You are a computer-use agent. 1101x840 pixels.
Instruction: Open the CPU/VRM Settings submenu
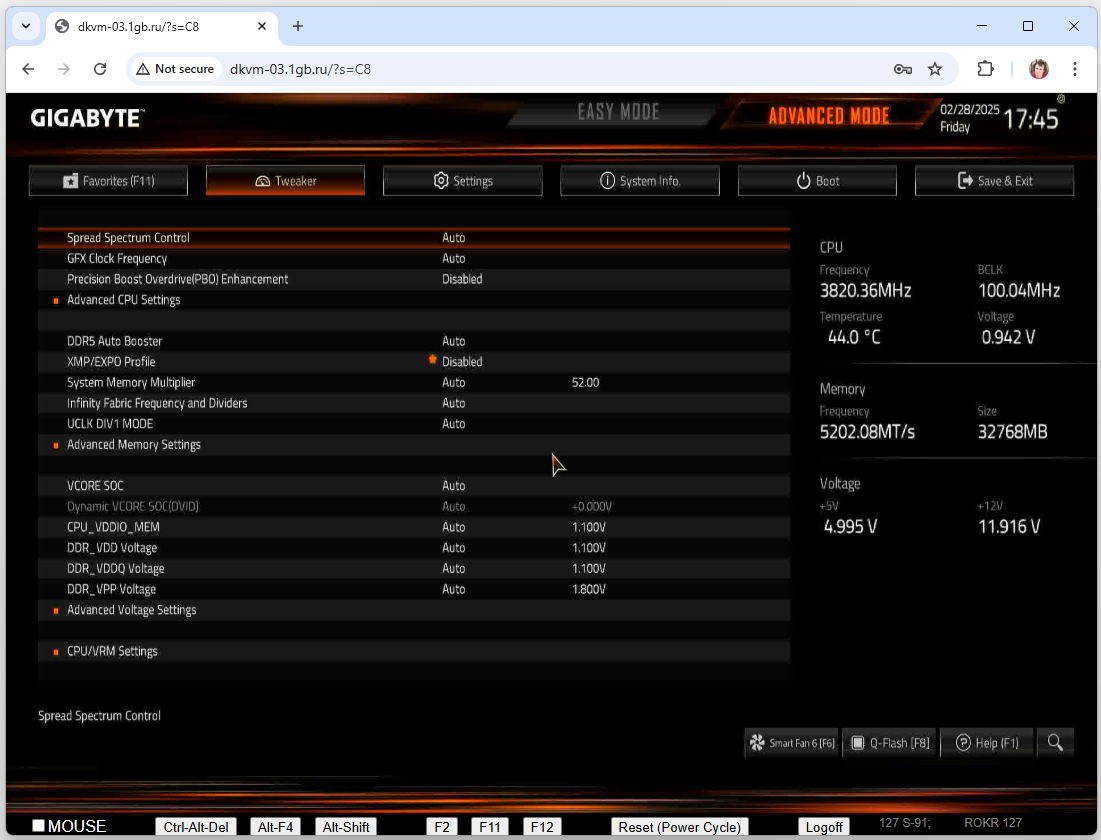(112, 651)
